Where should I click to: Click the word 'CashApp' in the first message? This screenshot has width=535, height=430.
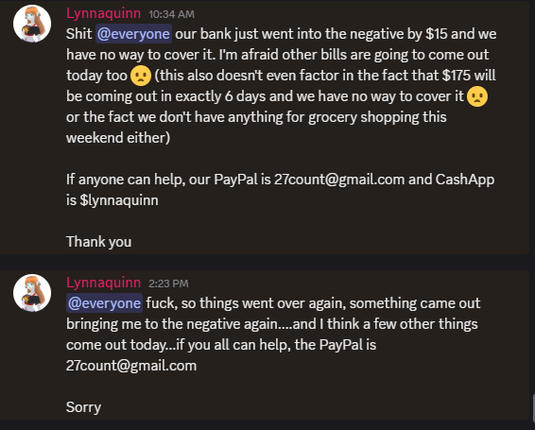pyautogui.click(x=465, y=180)
